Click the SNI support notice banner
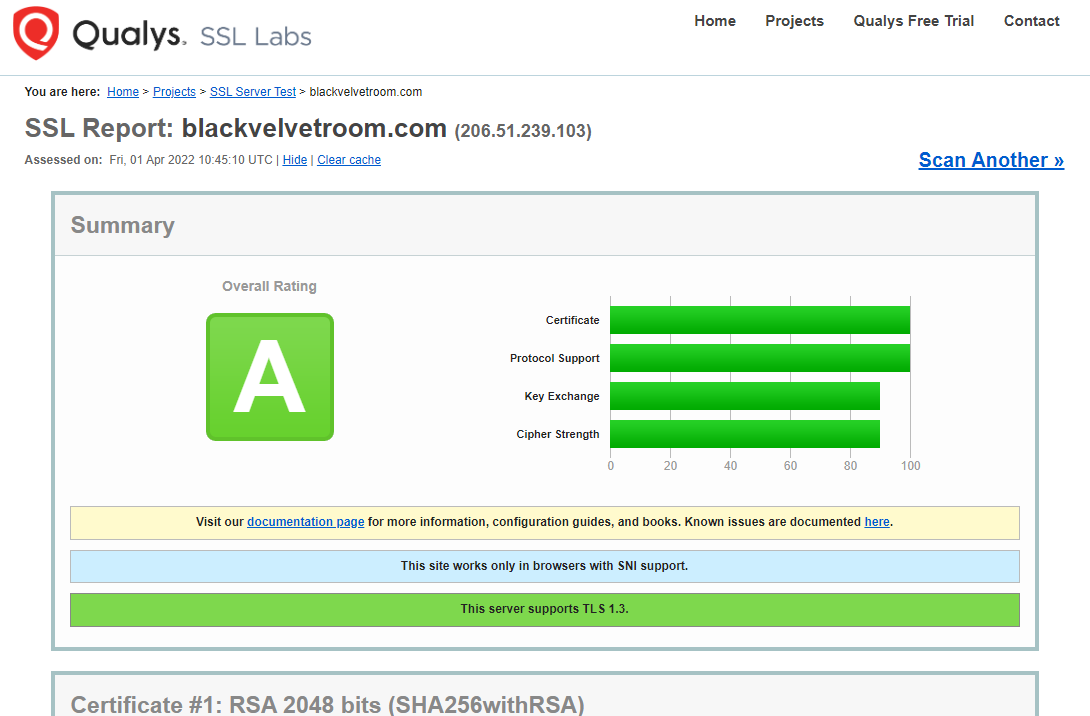Screen dimensions: 1090x716 545,567
